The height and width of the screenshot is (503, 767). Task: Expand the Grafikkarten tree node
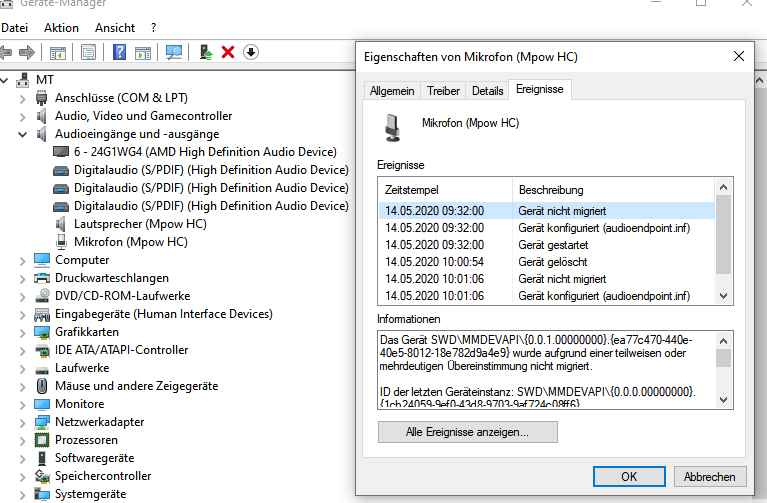tap(23, 333)
